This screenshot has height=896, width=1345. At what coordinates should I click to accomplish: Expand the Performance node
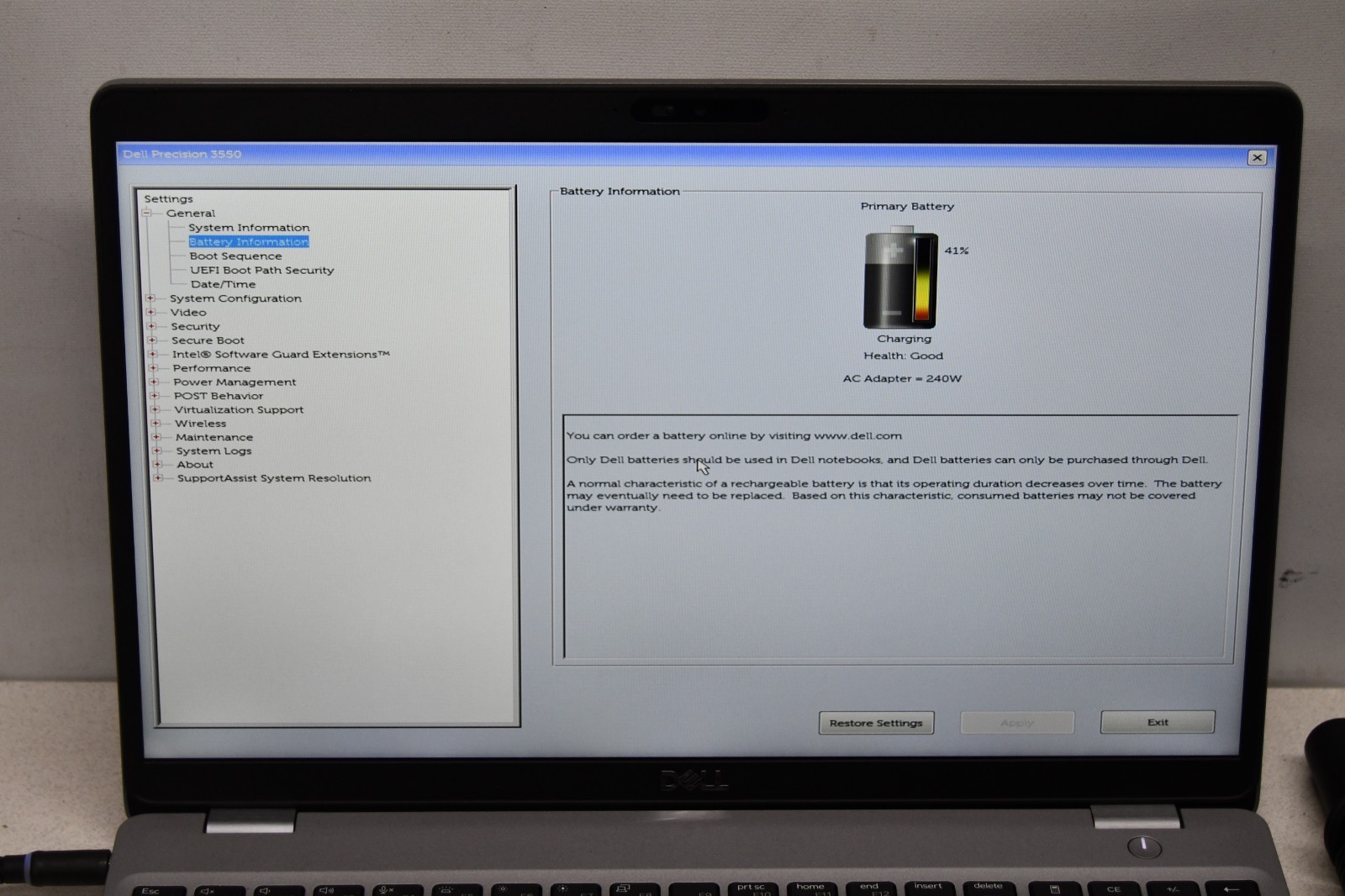point(154,368)
